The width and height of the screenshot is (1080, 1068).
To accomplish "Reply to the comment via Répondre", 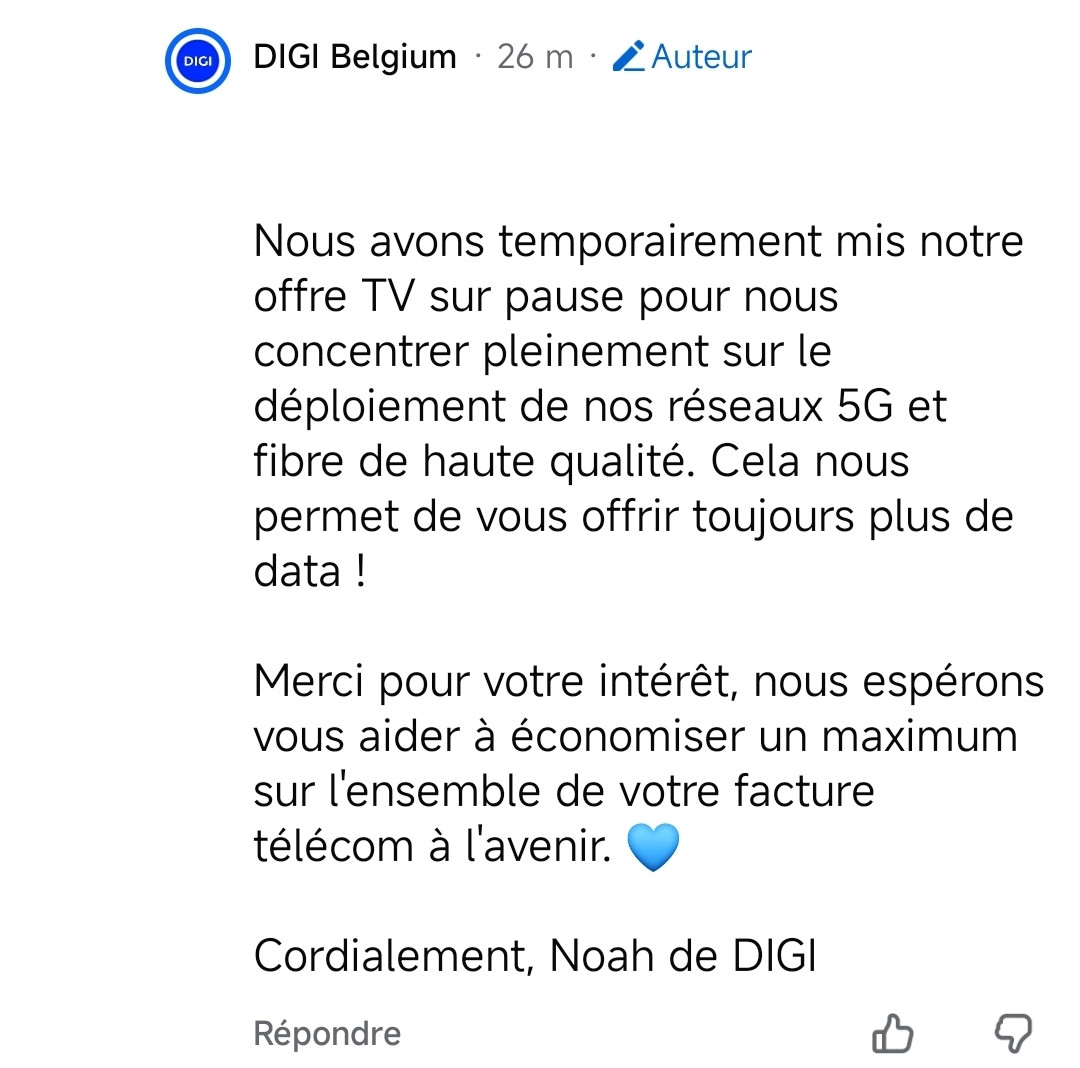I will pyautogui.click(x=327, y=1034).
